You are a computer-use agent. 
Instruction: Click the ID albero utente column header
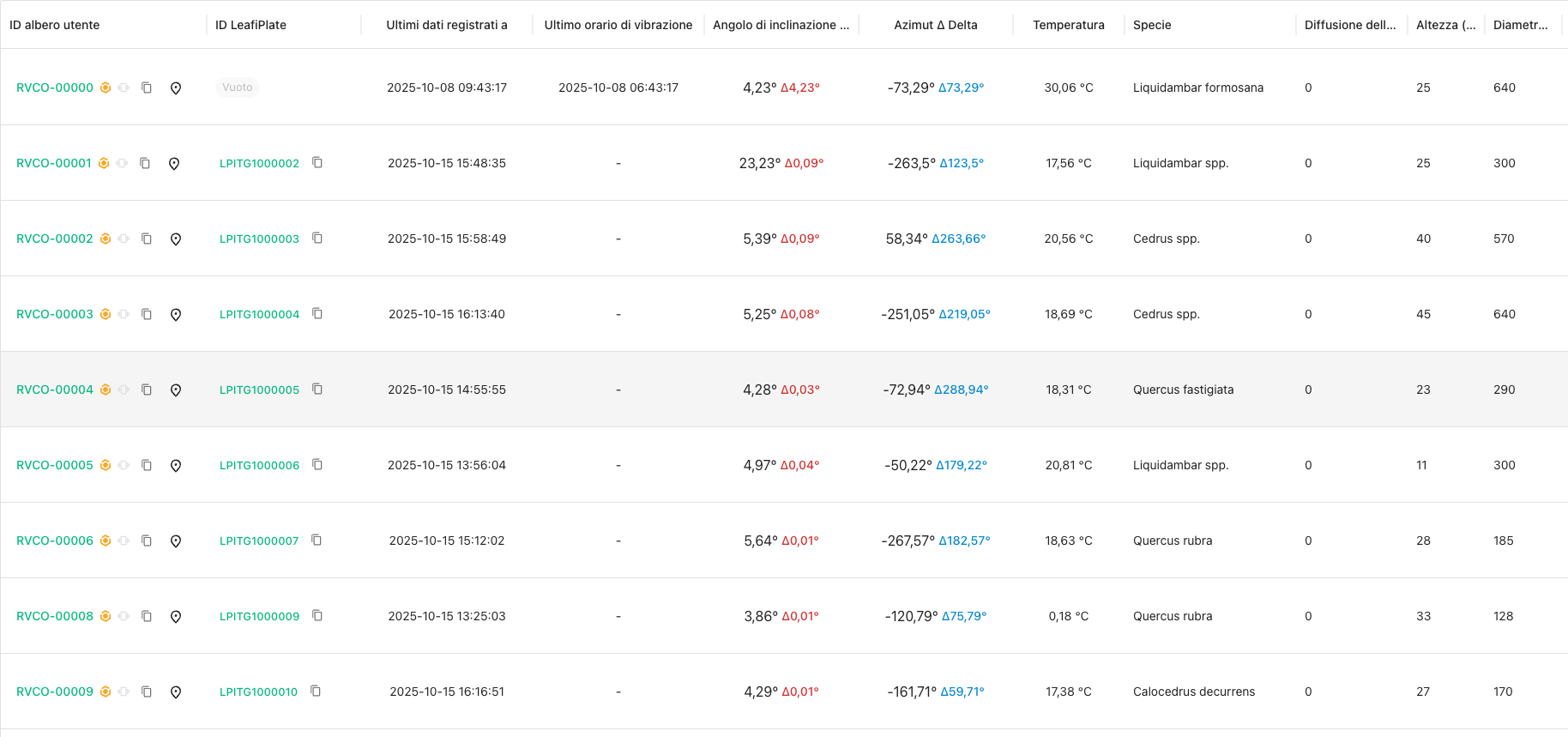(55, 25)
